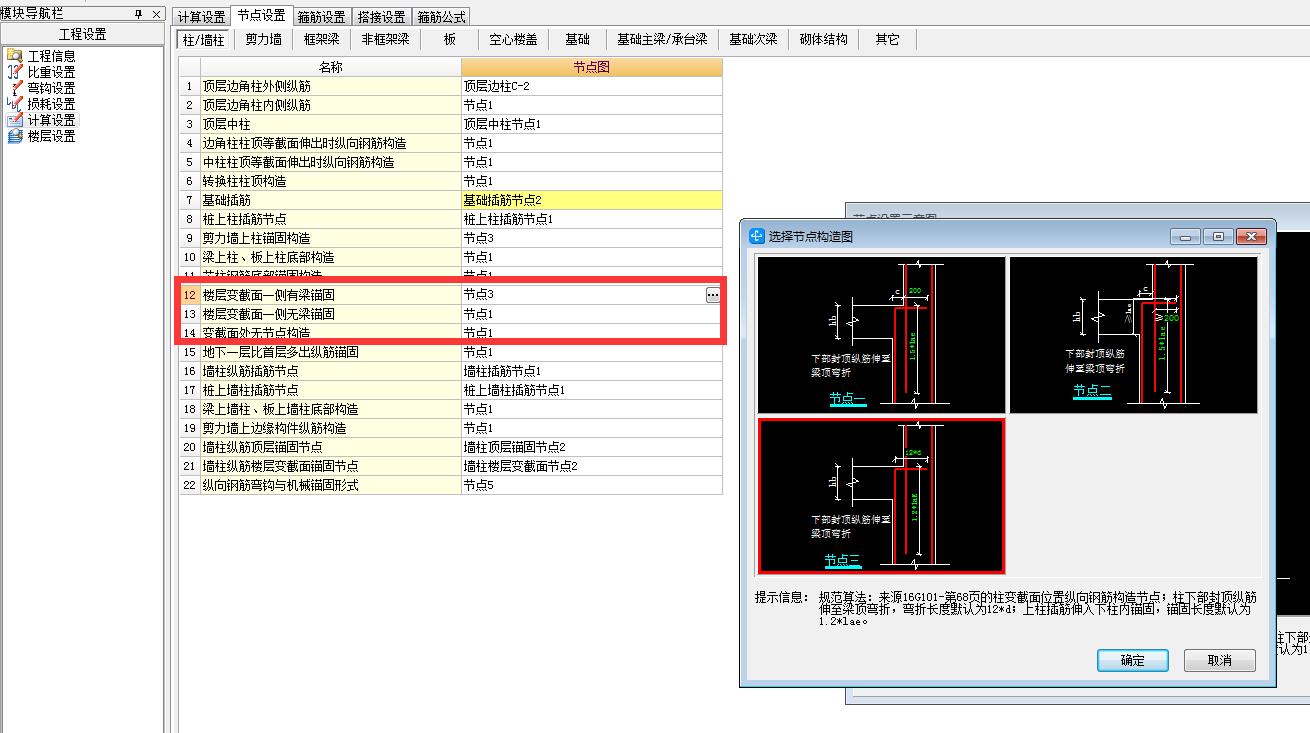Select row 楼层变截面一侧有梁锚固

click(330, 295)
